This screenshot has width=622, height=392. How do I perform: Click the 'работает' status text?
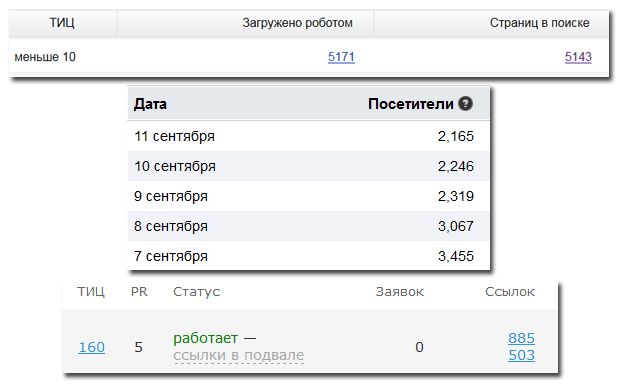[x=205, y=338]
